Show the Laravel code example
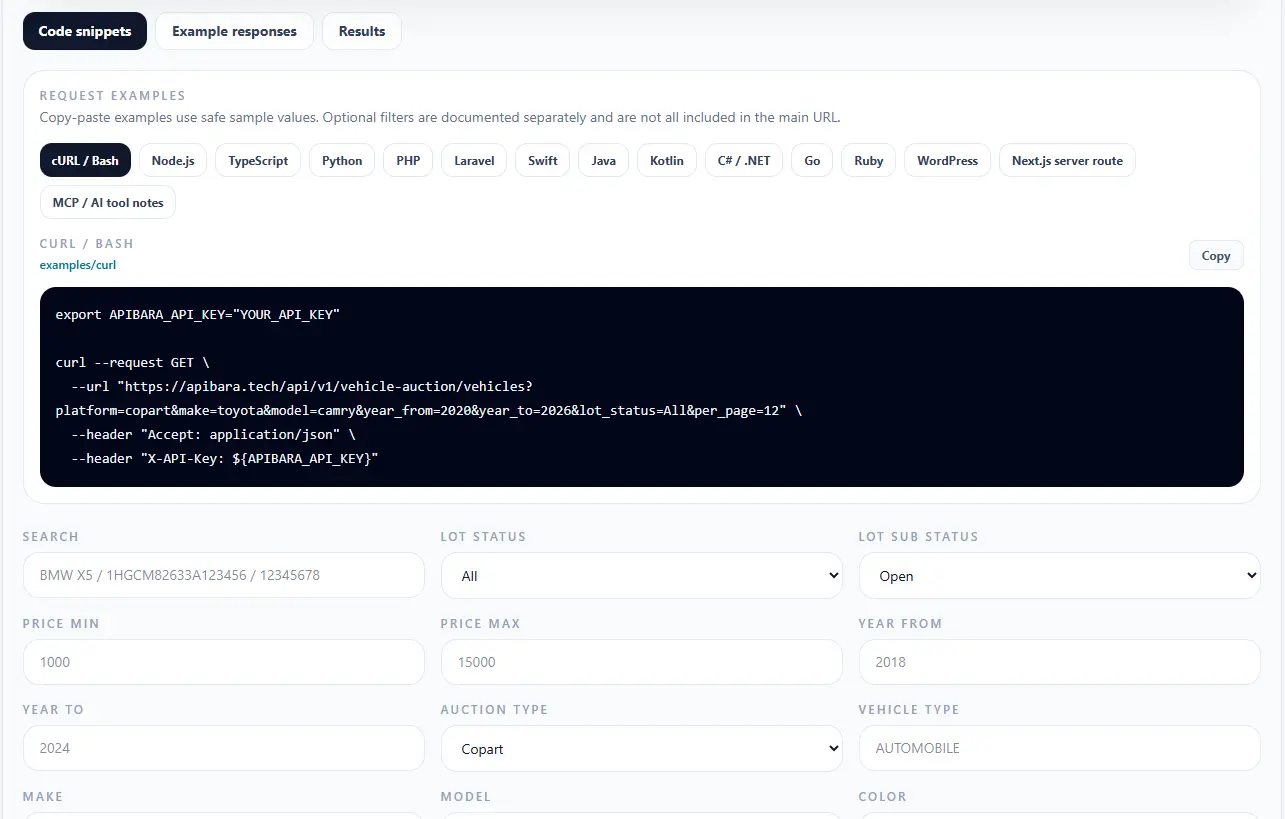1285x819 pixels. click(474, 160)
